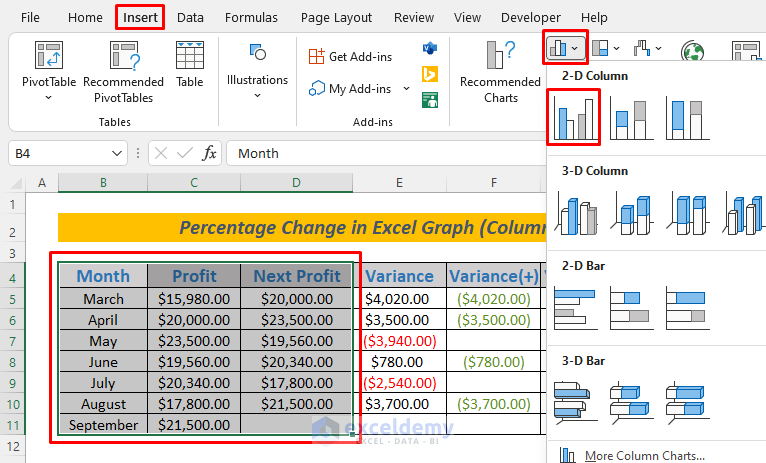The image size is (766, 463).
Task: Open the Insert Column or Bar Chart dropdown
Action: (x=565, y=48)
